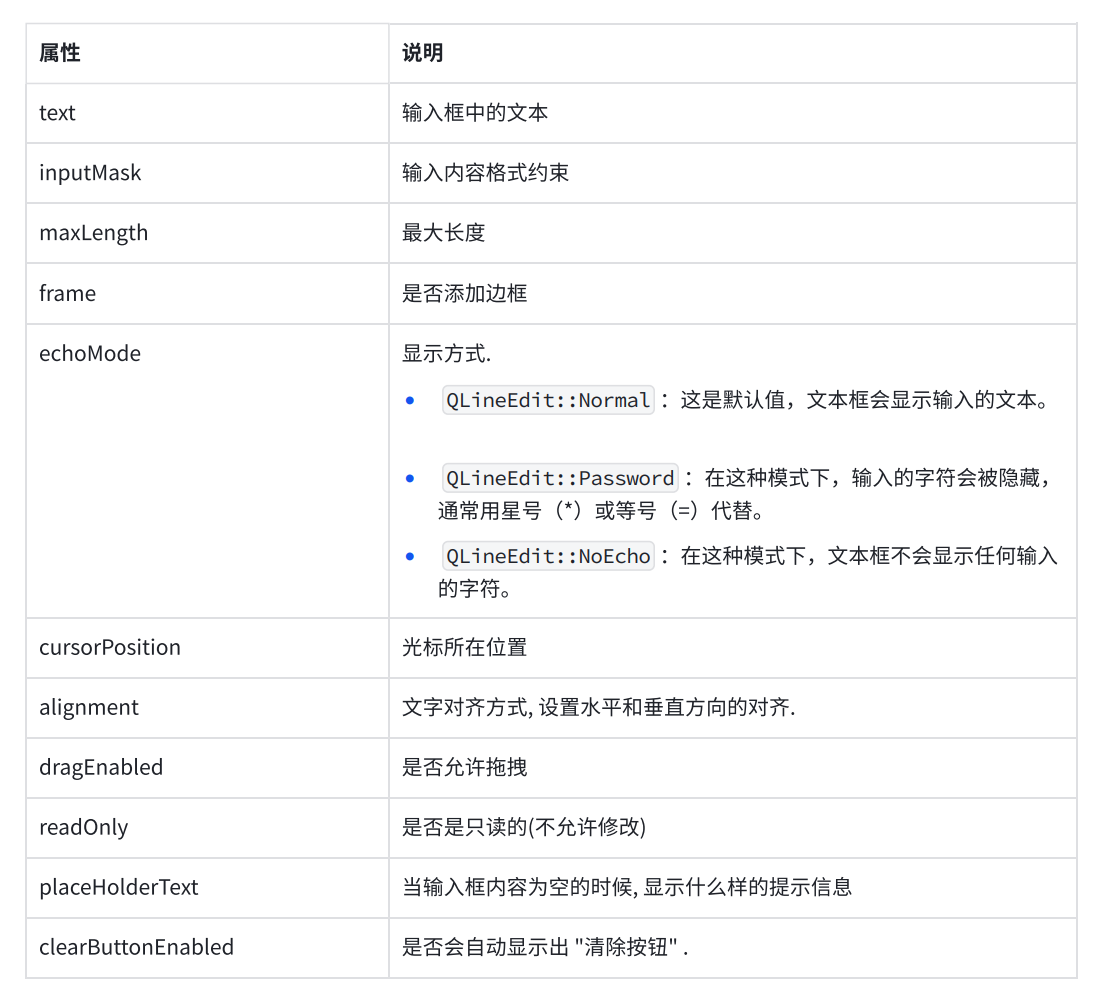Click description '文字对齐方式, 设置水平和垂直方向的对齐.'
This screenshot has width=1110, height=1003.
(x=599, y=708)
